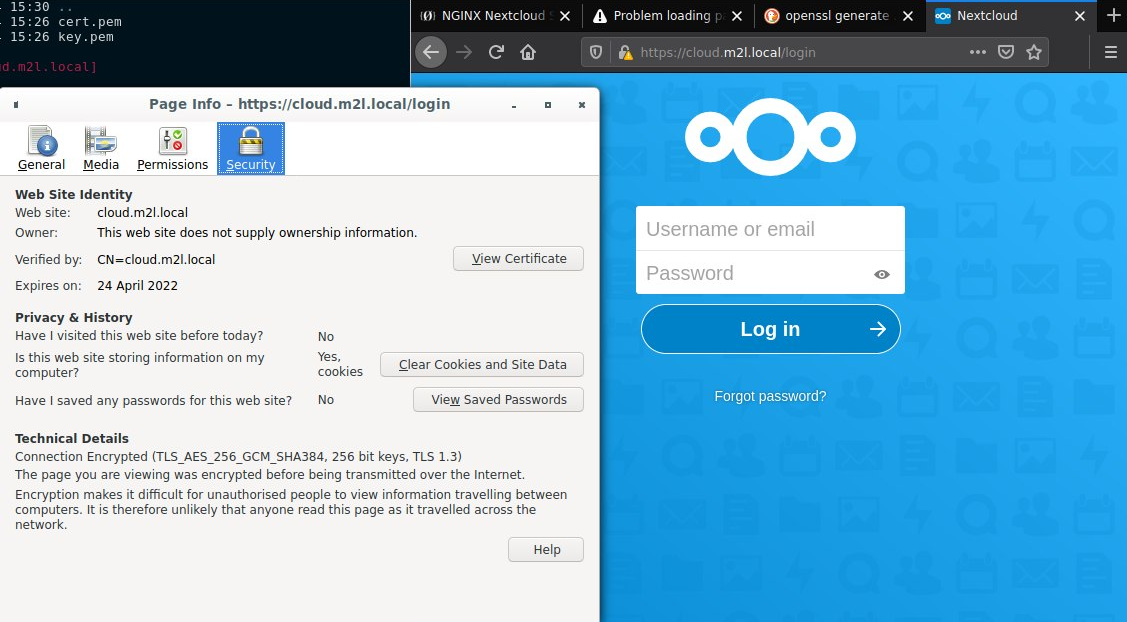Reload the current page
Viewport: 1127px width, 622px height.
[x=496, y=52]
